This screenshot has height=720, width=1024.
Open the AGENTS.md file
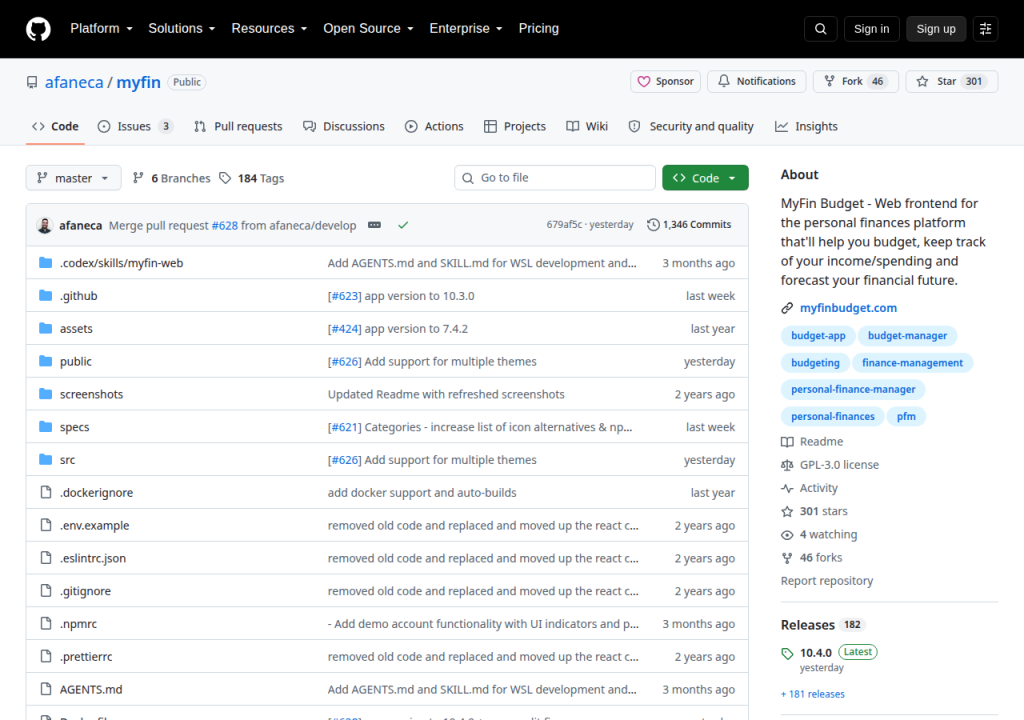91,689
